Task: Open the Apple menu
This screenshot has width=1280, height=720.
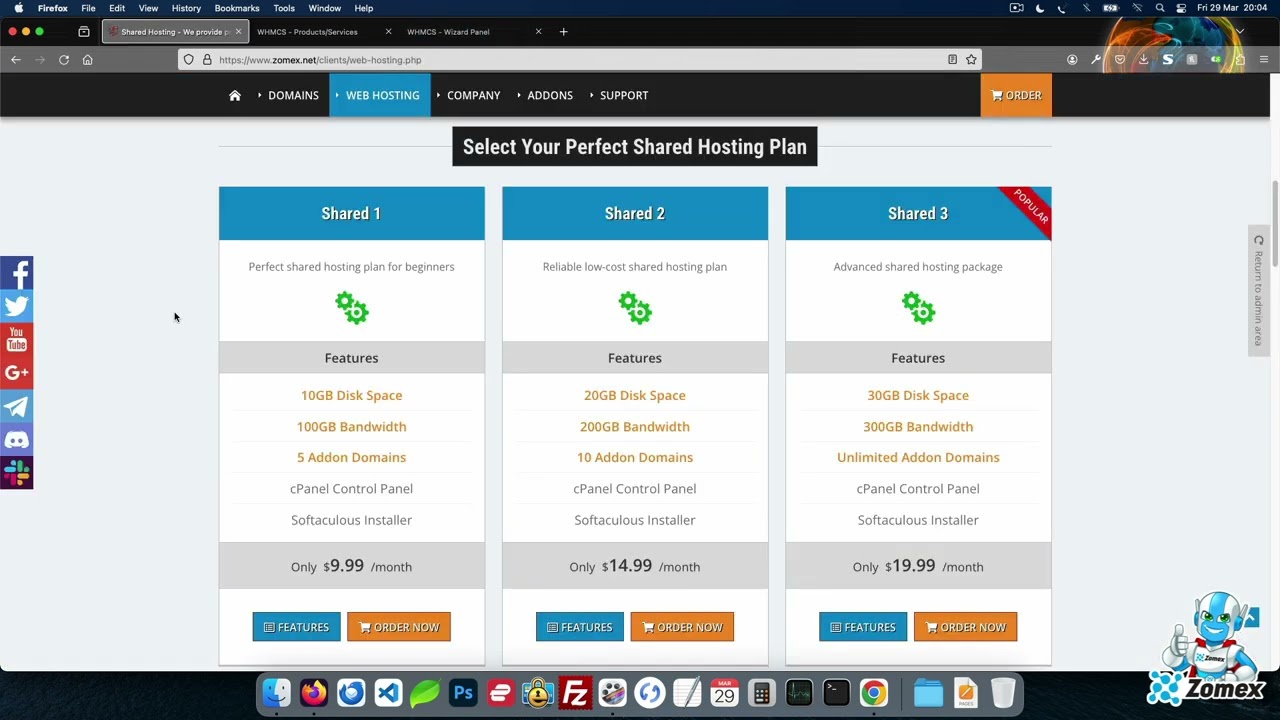Action: [x=19, y=8]
